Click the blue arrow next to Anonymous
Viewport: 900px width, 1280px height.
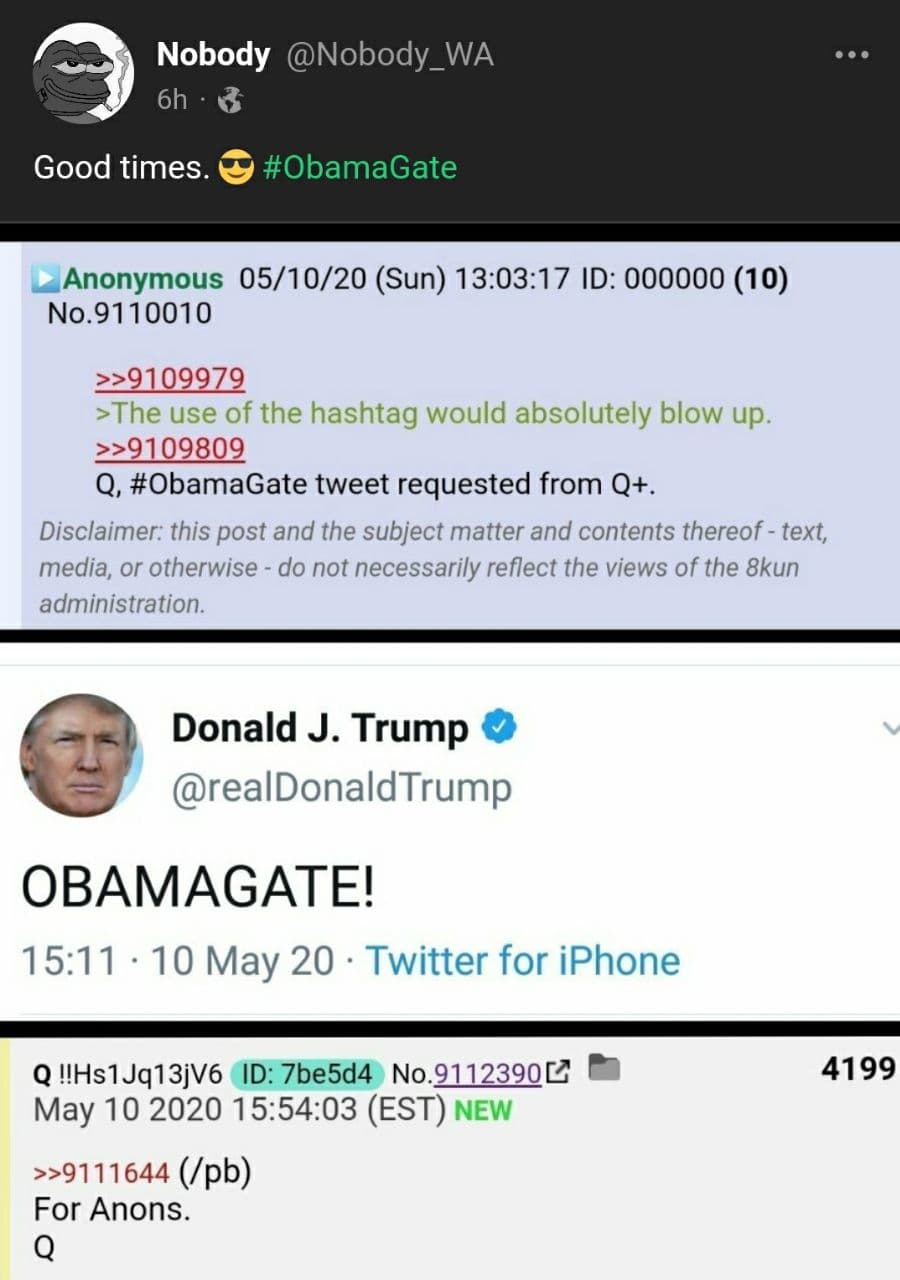click(49, 278)
